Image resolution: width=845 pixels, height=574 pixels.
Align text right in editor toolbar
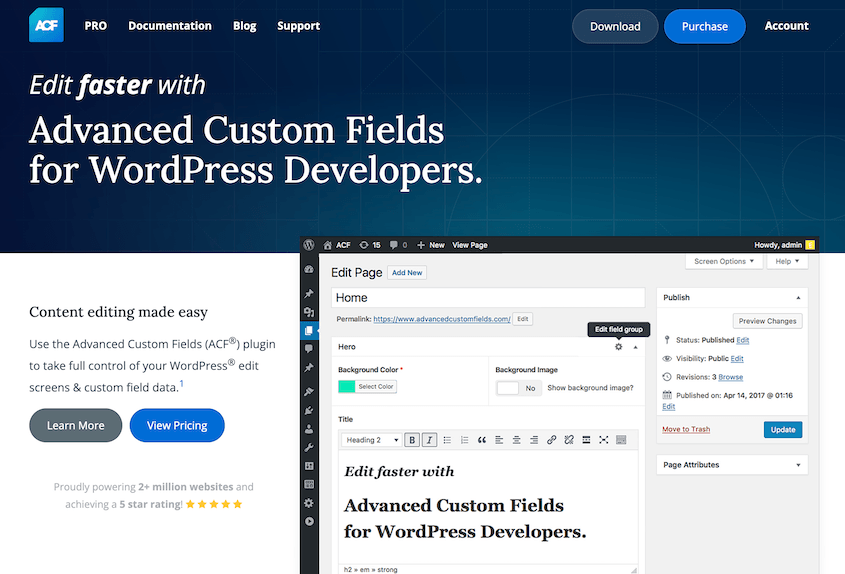pos(534,440)
